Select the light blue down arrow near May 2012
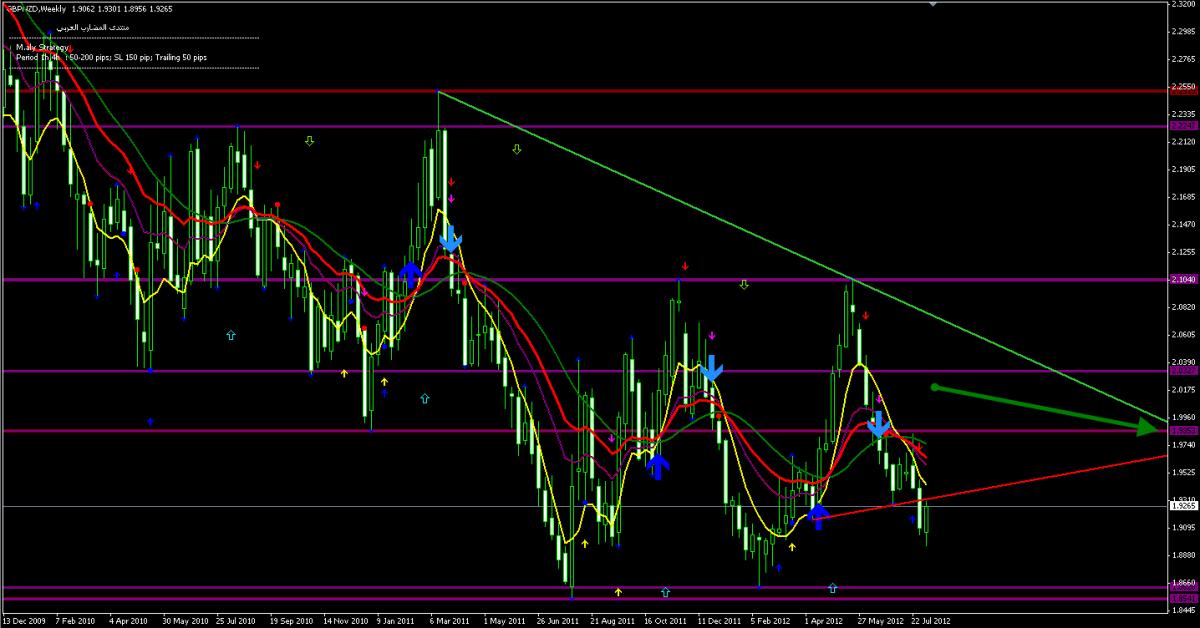This screenshot has width=1200, height=628. [878, 425]
